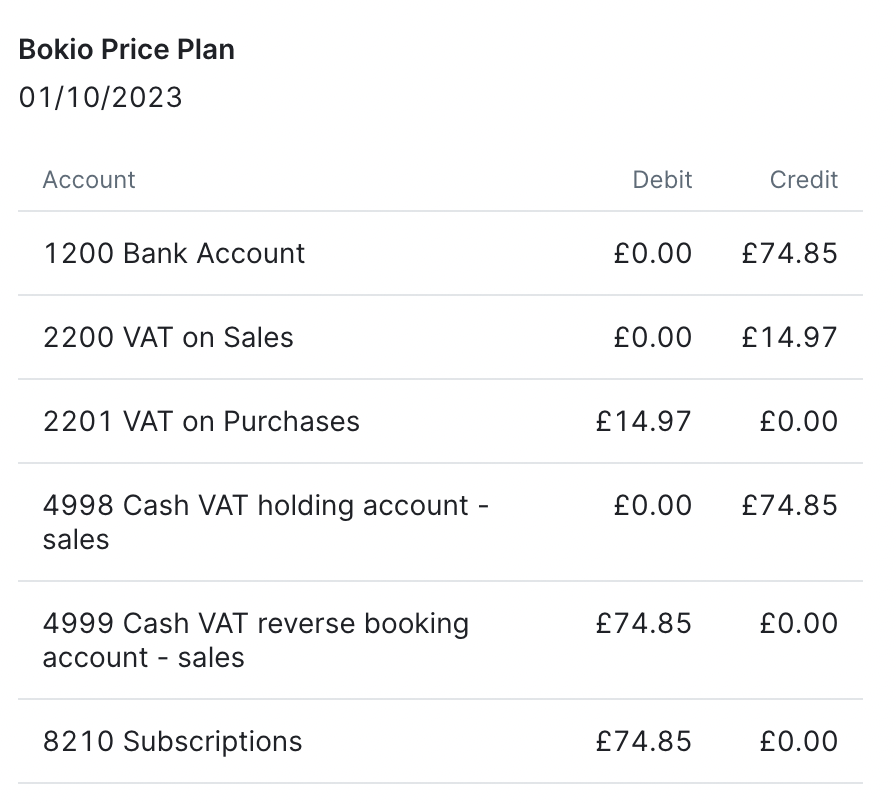Click the VAT on Purchases credit £0.00

coord(798,421)
